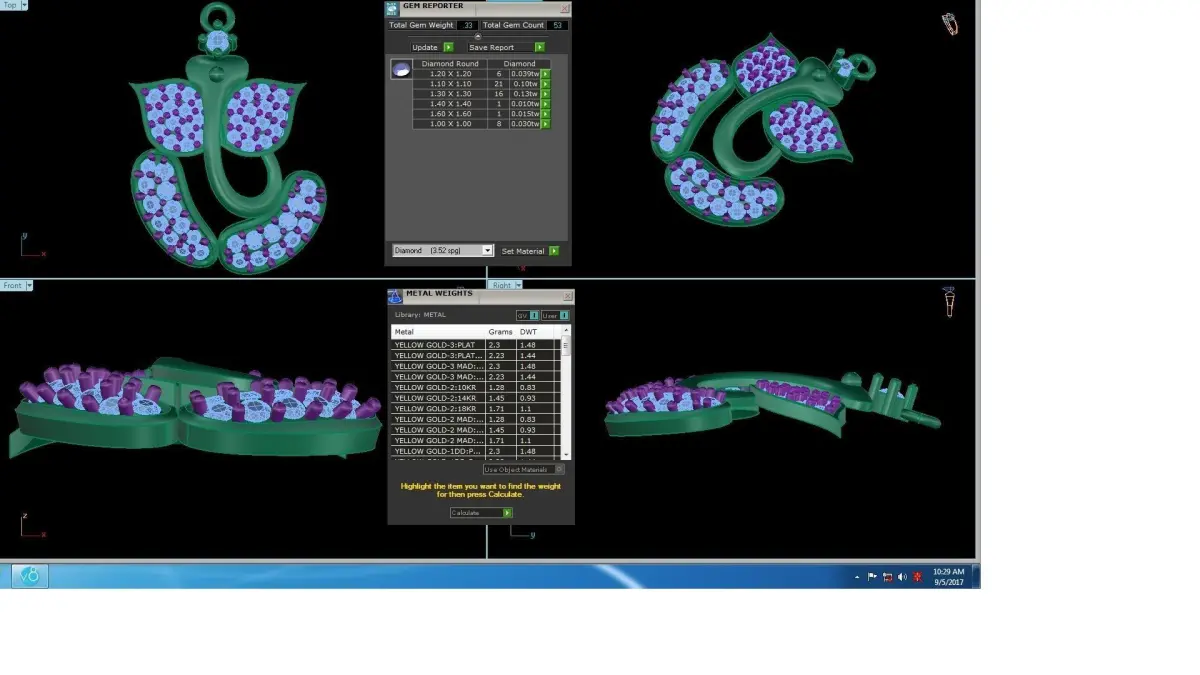Click the Metal Weights panel icon
Viewport: 1200px width, 675px height.
[394, 295]
